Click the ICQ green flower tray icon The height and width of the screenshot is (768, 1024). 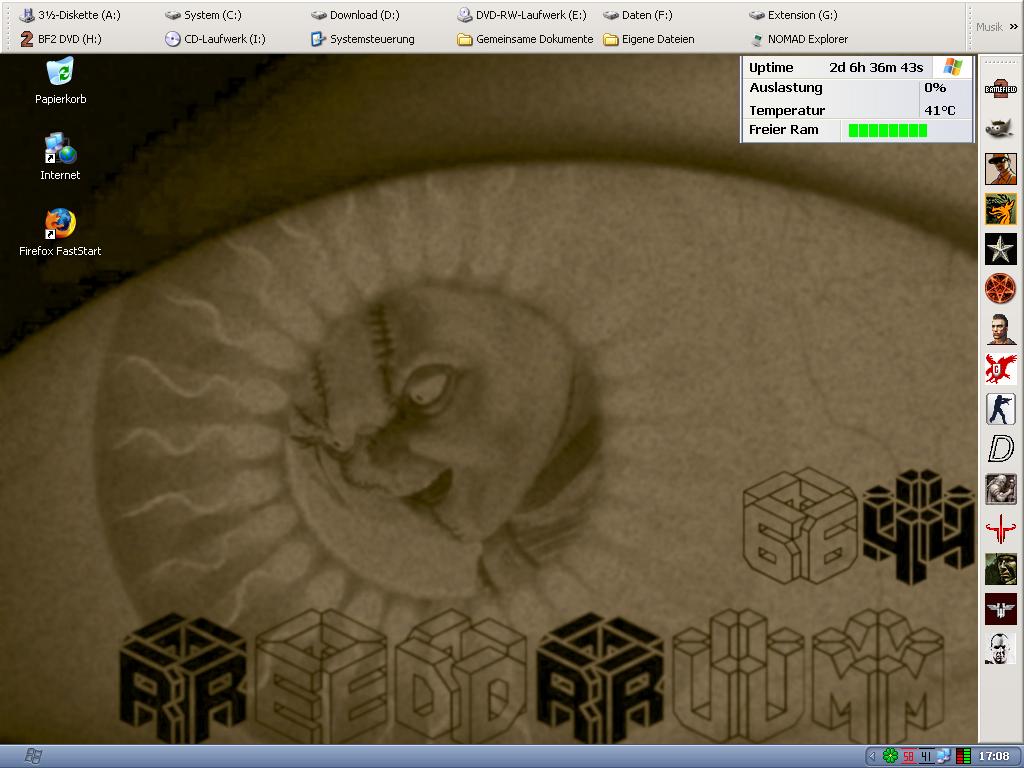pyautogui.click(x=889, y=756)
